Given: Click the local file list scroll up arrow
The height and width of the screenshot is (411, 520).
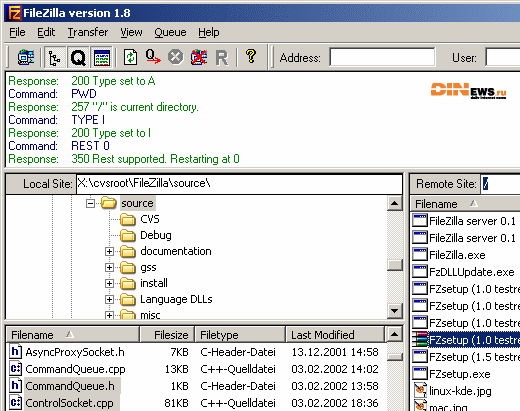Looking at the screenshot, I should (x=395, y=334).
